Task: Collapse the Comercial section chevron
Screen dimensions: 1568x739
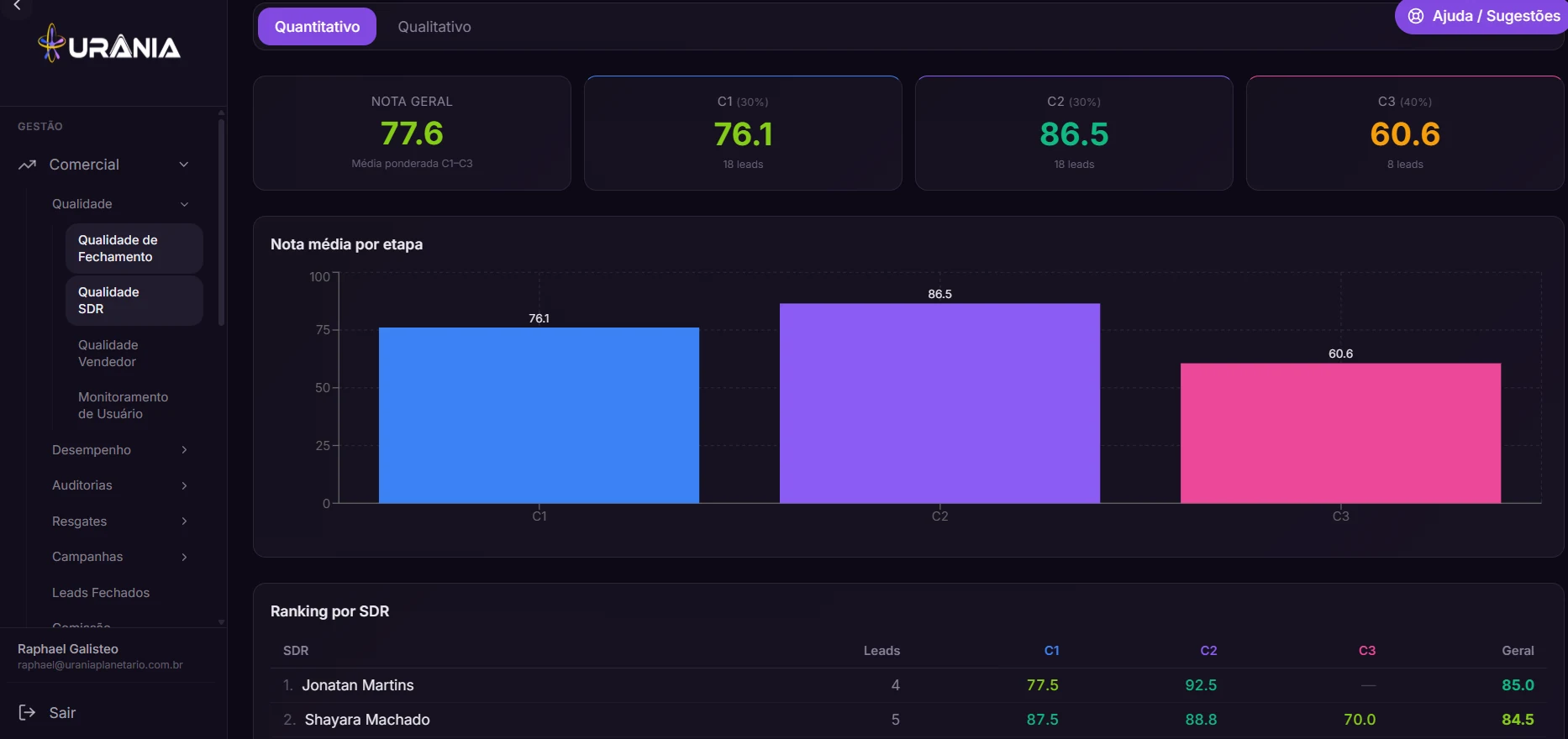Action: 184,165
